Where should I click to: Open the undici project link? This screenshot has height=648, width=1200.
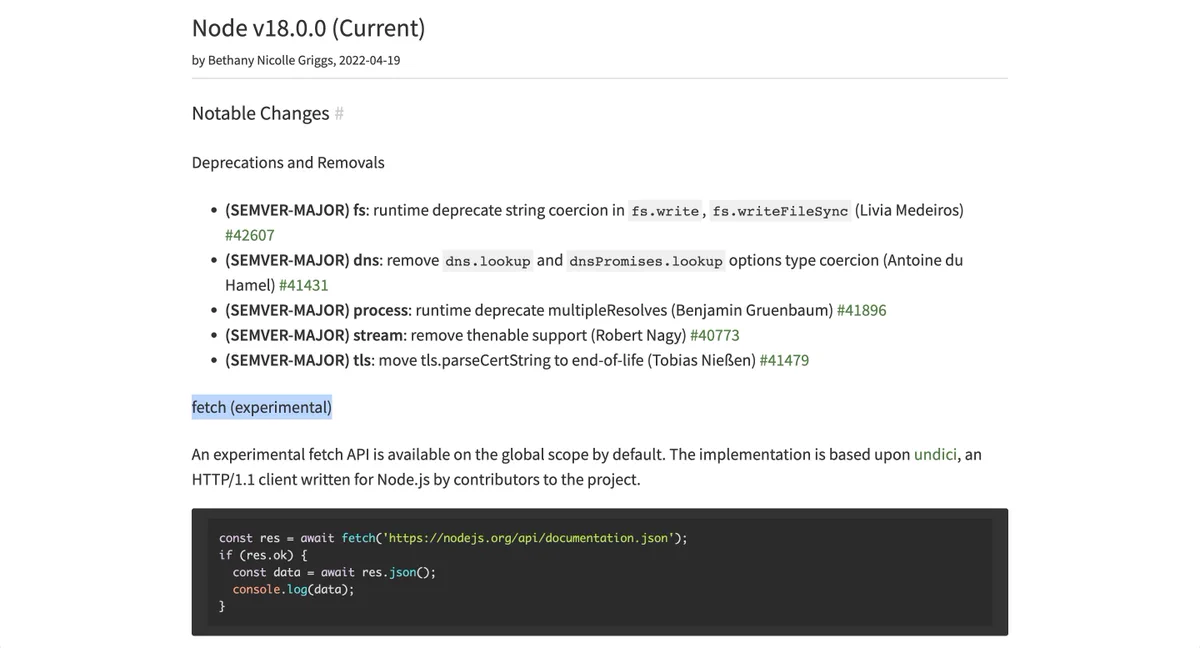(937, 454)
